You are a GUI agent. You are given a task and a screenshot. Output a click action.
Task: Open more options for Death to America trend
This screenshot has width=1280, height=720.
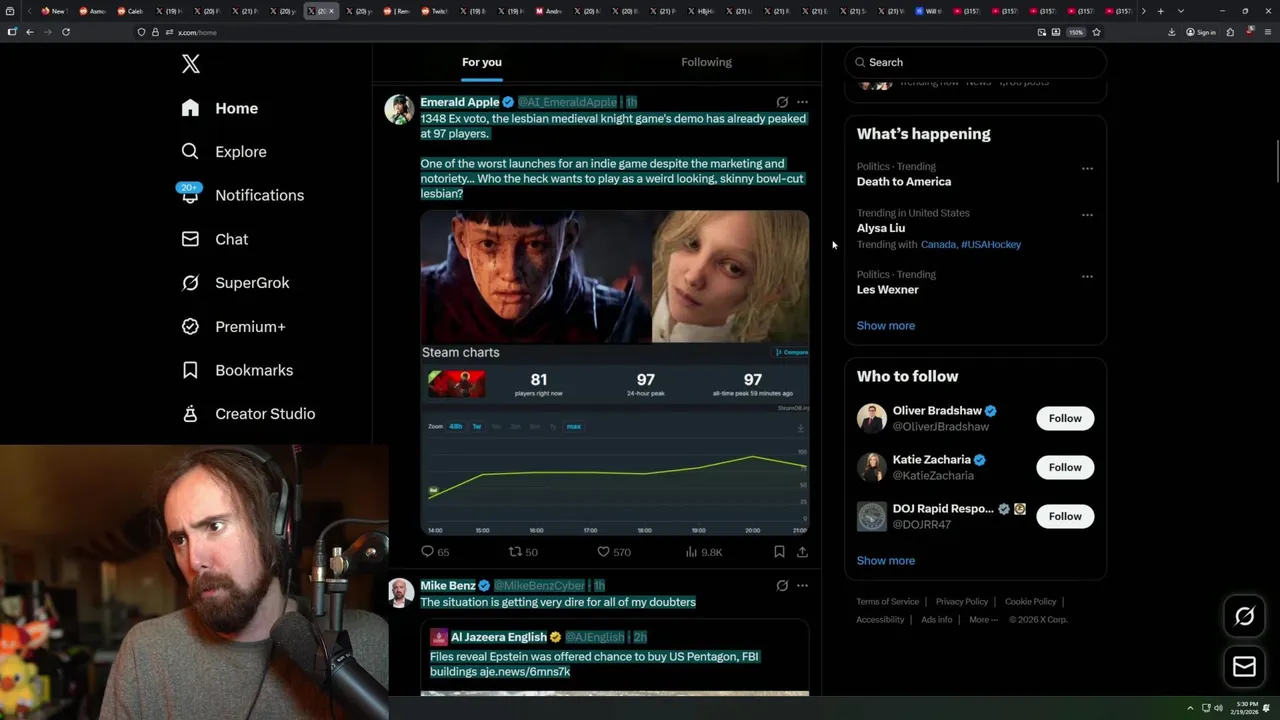coord(1087,168)
